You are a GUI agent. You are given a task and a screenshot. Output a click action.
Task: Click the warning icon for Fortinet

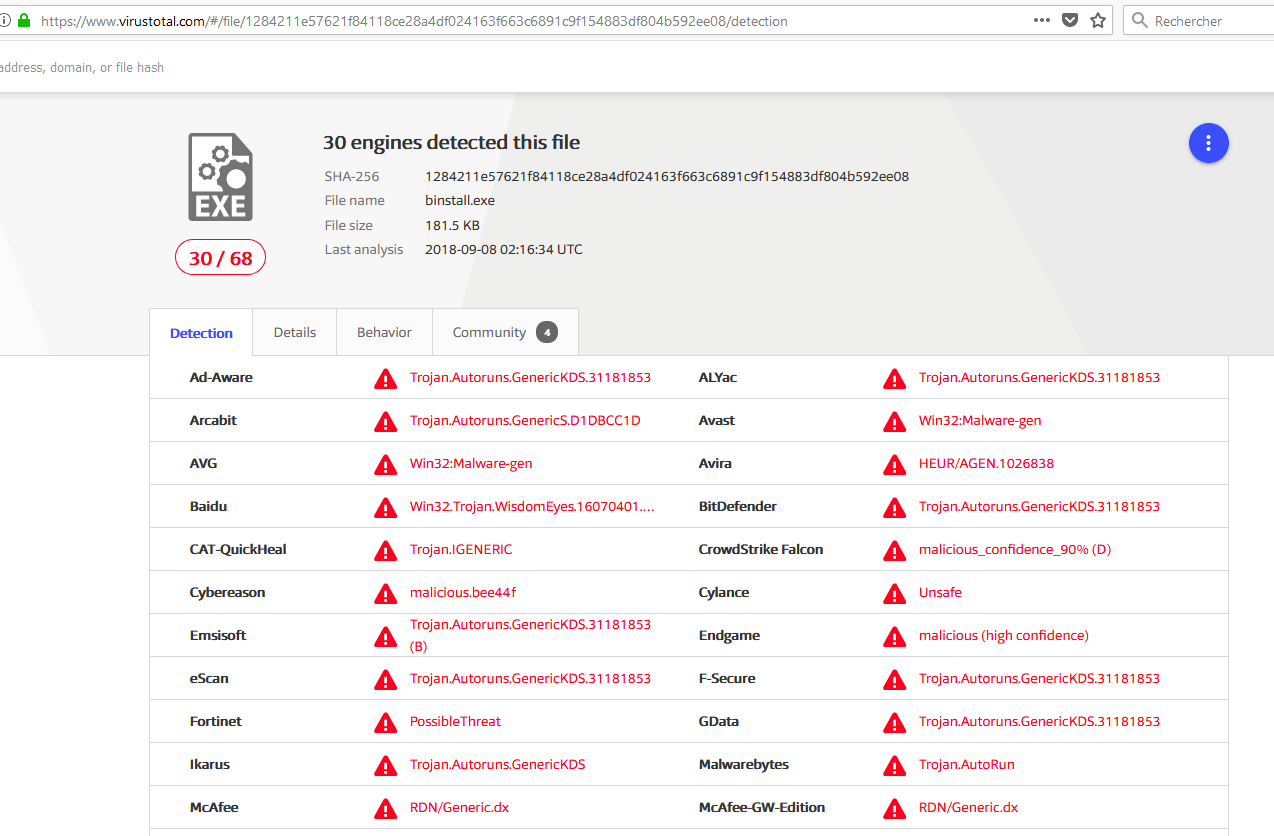(385, 722)
